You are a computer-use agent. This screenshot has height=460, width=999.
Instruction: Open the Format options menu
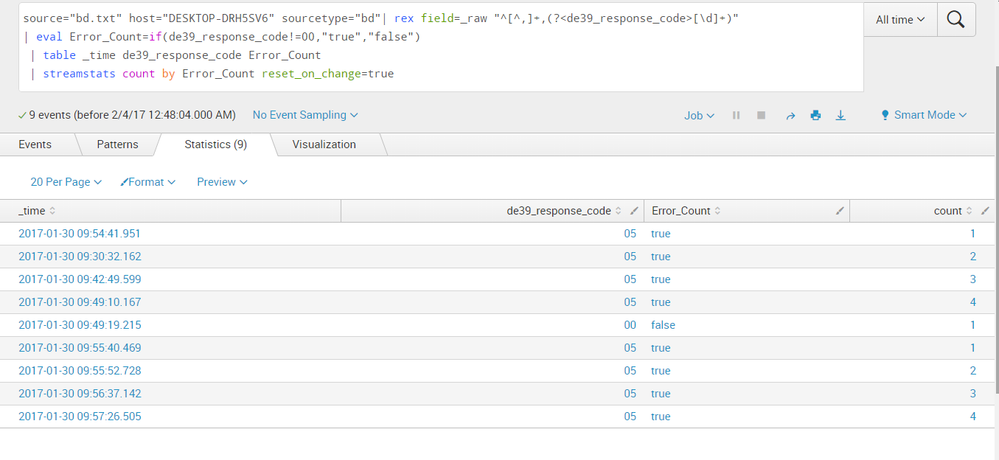point(148,182)
